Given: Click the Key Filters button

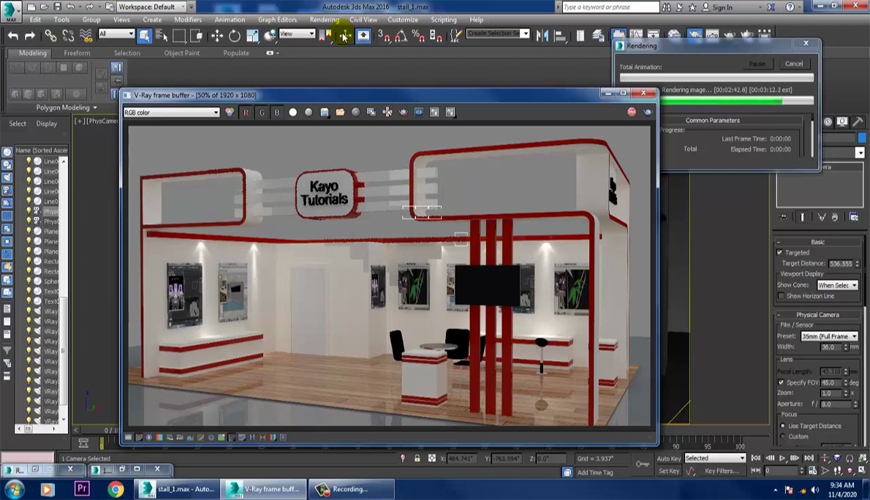Looking at the screenshot, I should 722,471.
